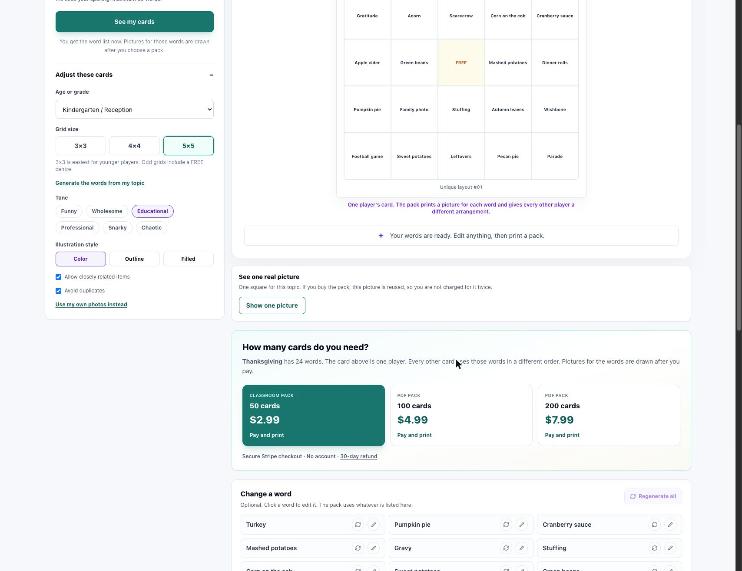Click the See my cards button
The image size is (742, 571).
(134, 22)
